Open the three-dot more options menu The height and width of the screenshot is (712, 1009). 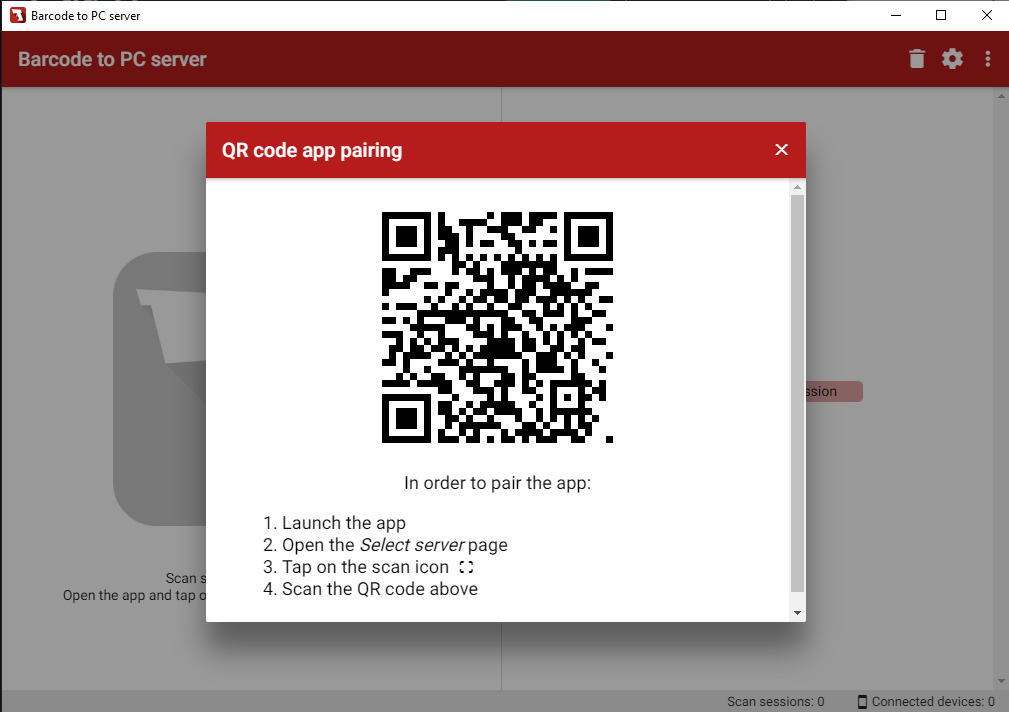988,59
